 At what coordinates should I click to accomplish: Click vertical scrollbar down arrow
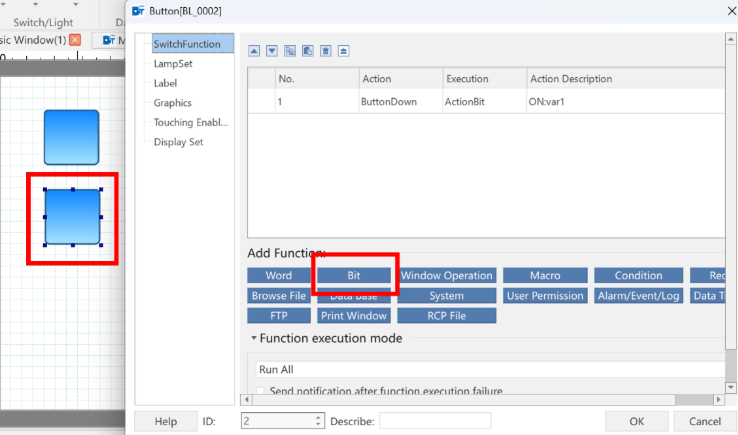[x=730, y=387]
